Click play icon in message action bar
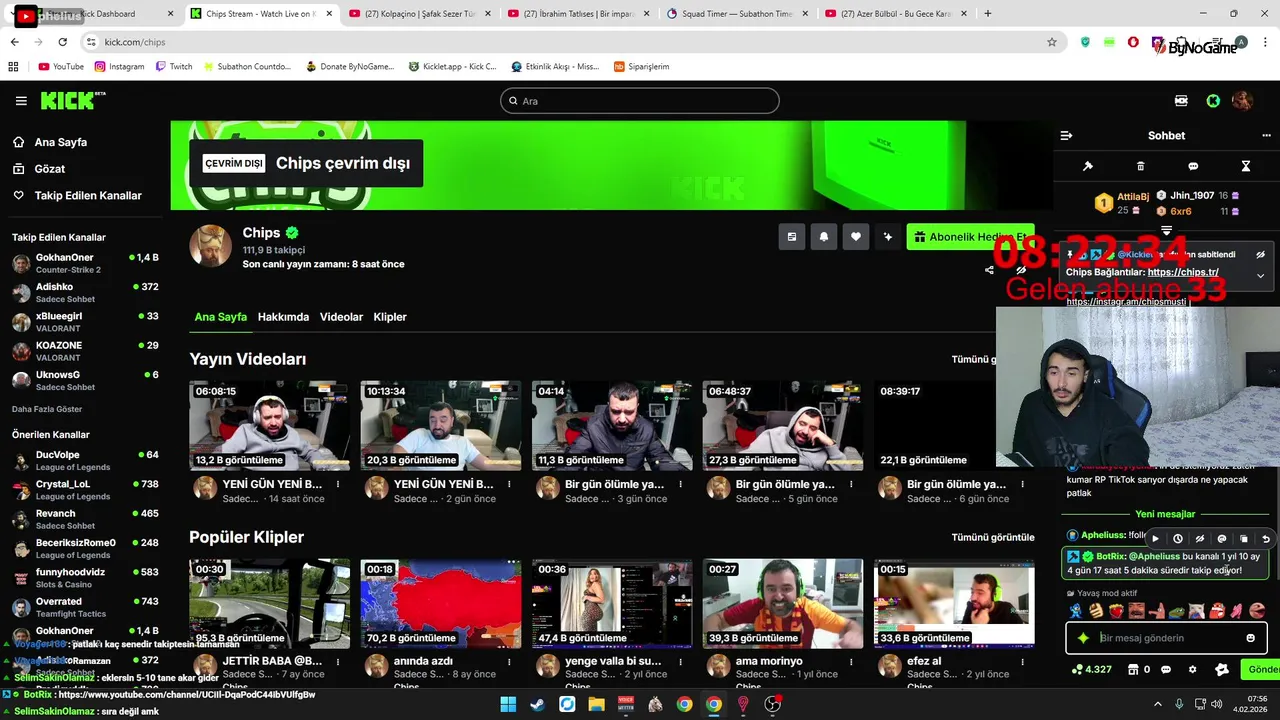Screen dimensions: 1280x720 pyautogui.click(x=1156, y=539)
